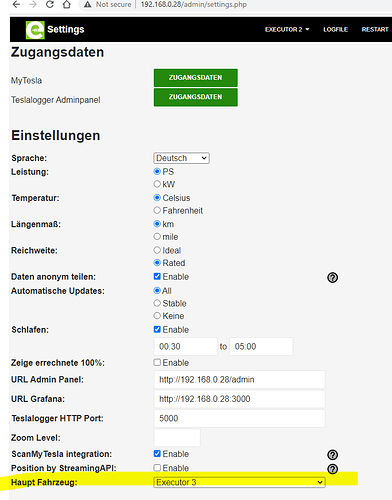Open Teslalogger Adminpanel Zugangsdaten button
392x500 pixels.
point(196,97)
